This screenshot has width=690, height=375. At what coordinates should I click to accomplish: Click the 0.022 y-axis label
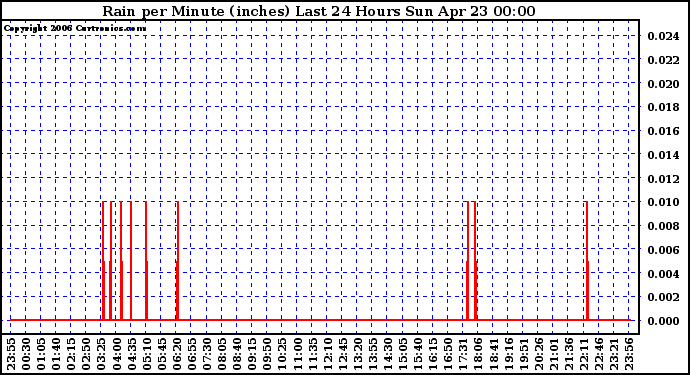tap(663, 59)
